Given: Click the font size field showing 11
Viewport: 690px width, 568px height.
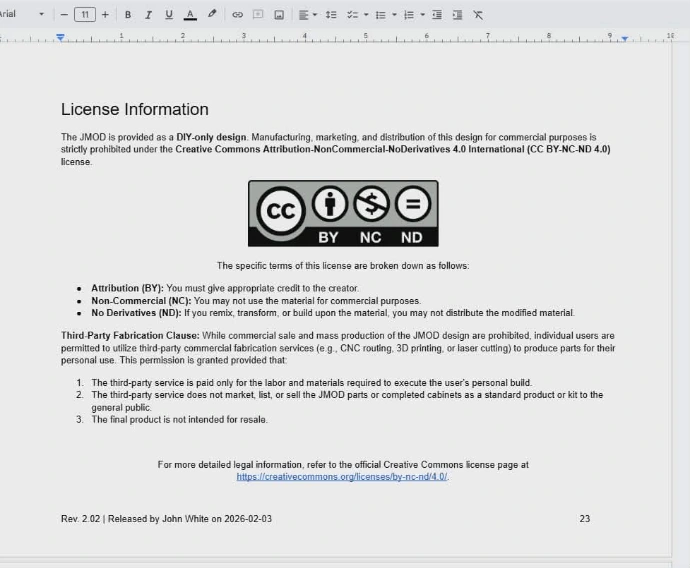Looking at the screenshot, I should tap(85, 15).
